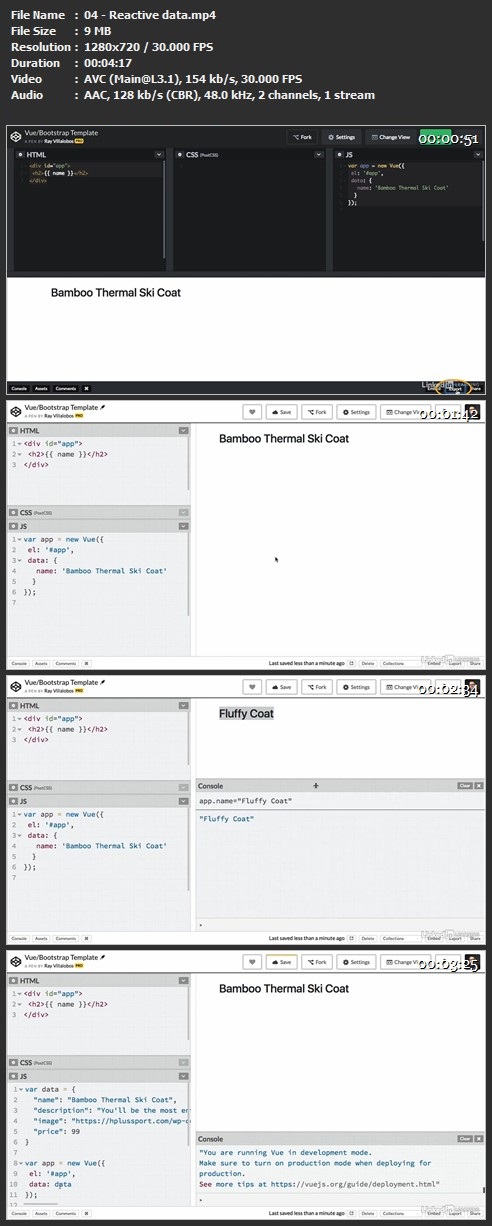Image resolution: width=492 pixels, height=1226 pixels.
Task: Expand HTML panel dropdown in last frame
Action: (x=183, y=980)
